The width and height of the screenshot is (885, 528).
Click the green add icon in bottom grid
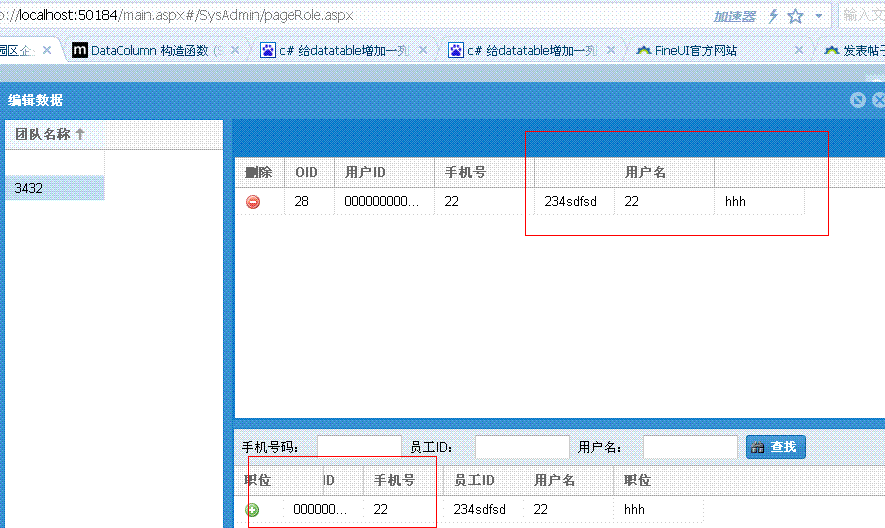(x=253, y=510)
